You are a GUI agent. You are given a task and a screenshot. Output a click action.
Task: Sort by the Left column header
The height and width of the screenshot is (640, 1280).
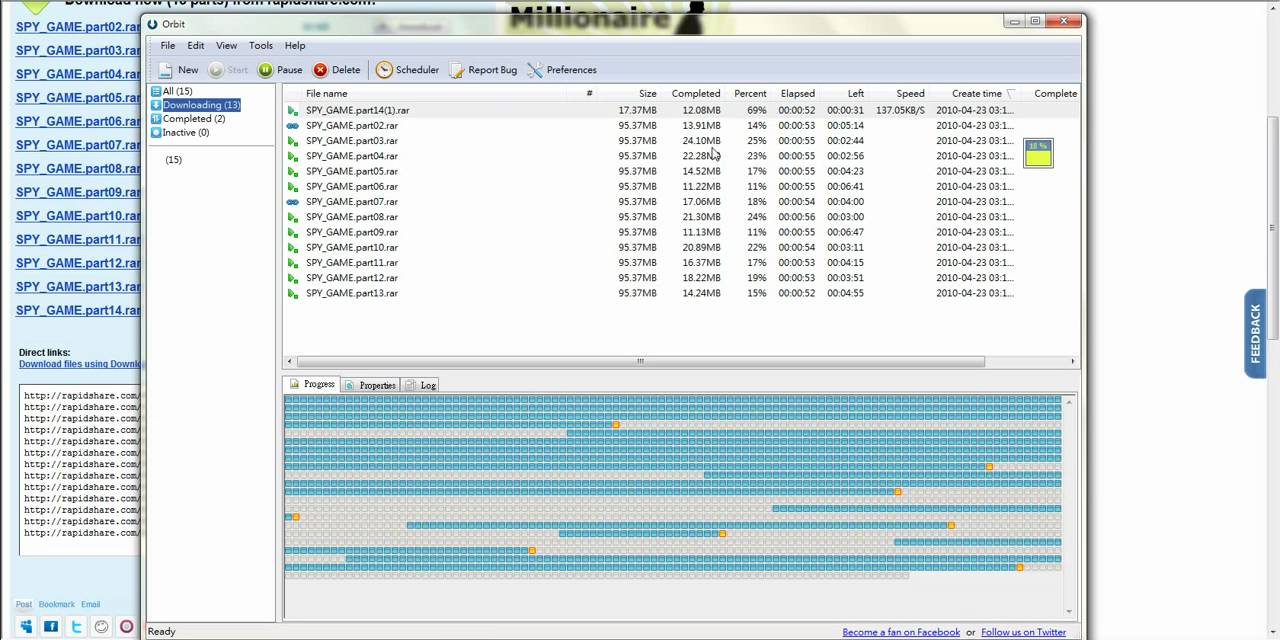click(x=856, y=93)
